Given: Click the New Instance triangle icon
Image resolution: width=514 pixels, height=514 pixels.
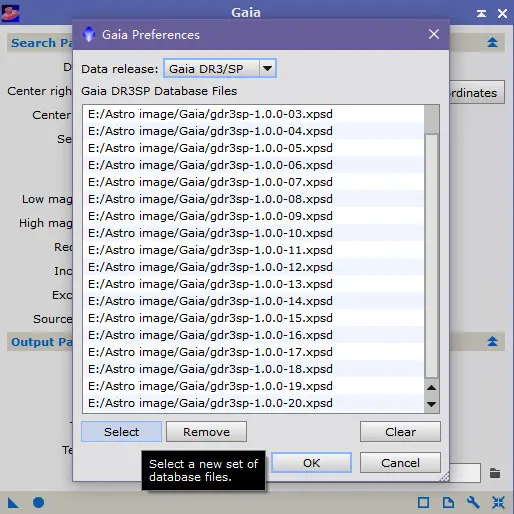Looking at the screenshot, I should [x=13, y=502].
